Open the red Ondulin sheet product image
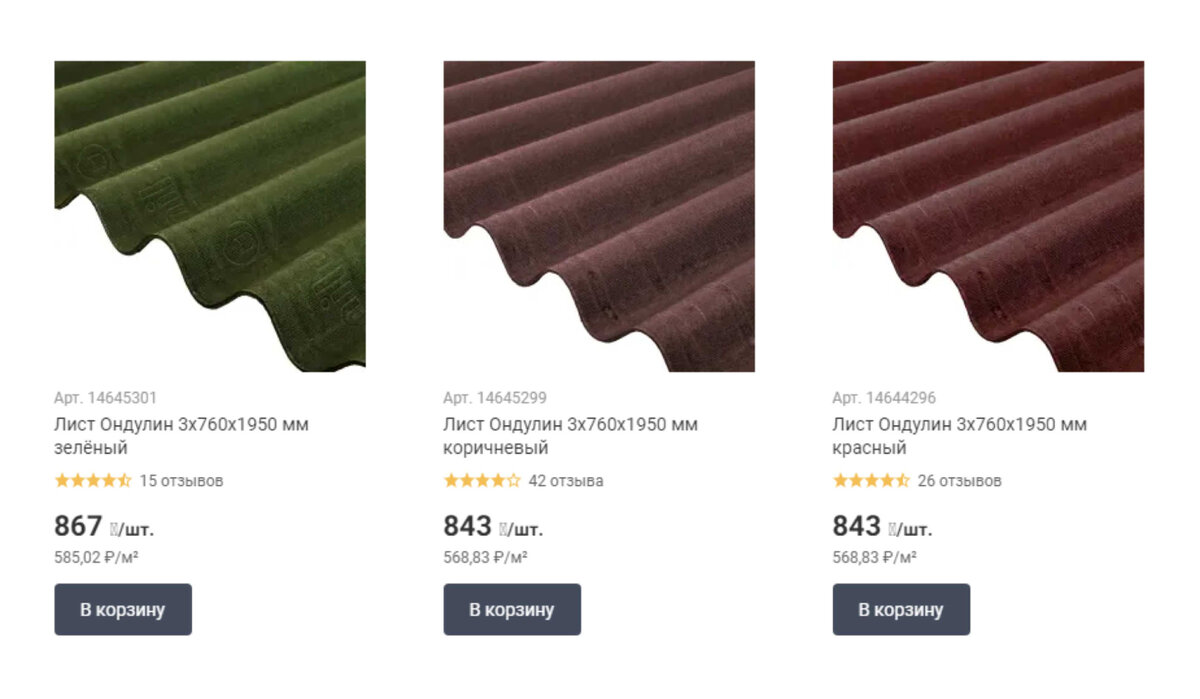This screenshot has height=699, width=1200. tap(988, 216)
